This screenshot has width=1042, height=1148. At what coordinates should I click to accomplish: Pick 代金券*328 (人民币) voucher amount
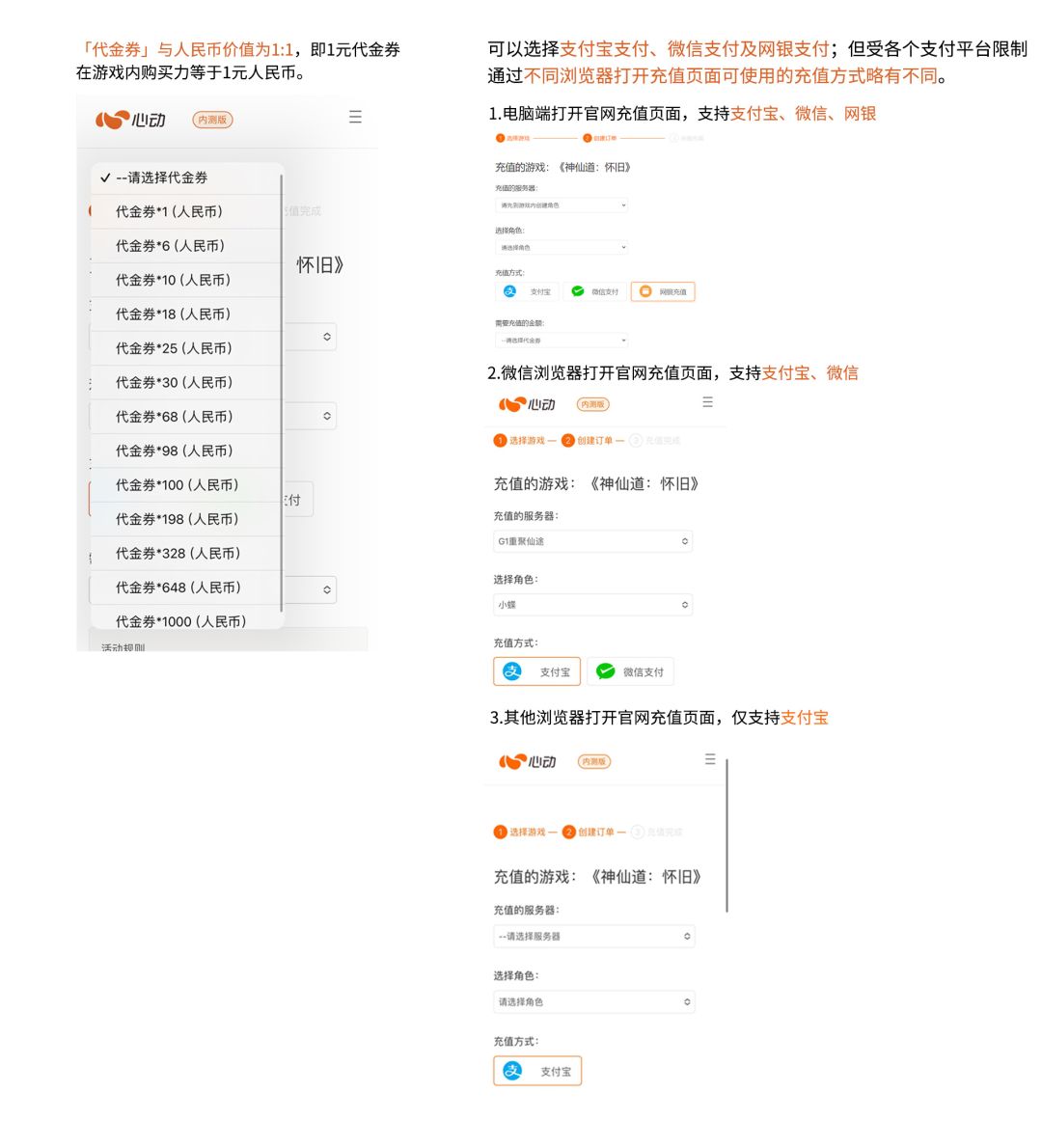click(186, 554)
